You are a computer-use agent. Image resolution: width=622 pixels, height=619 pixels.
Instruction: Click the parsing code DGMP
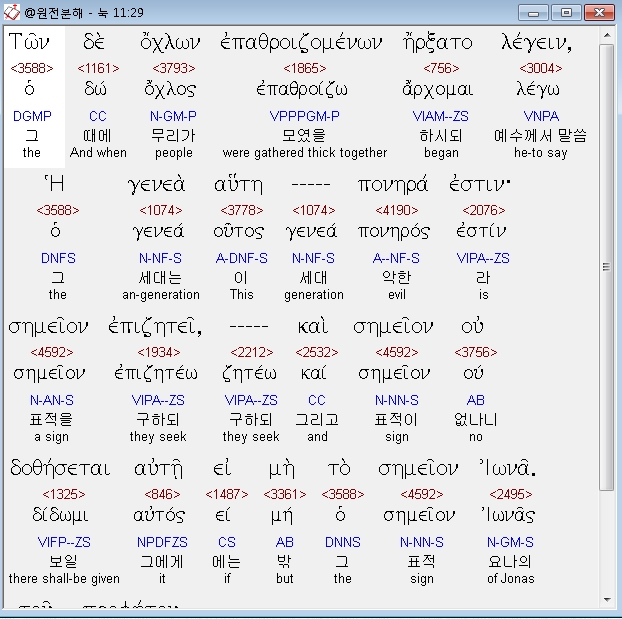pos(32,116)
